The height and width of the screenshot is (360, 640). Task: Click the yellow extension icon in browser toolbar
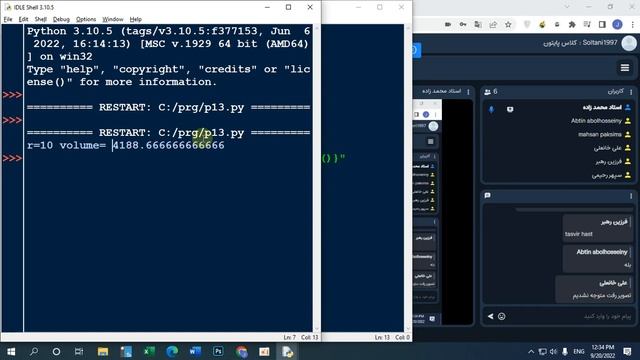click(542, 24)
